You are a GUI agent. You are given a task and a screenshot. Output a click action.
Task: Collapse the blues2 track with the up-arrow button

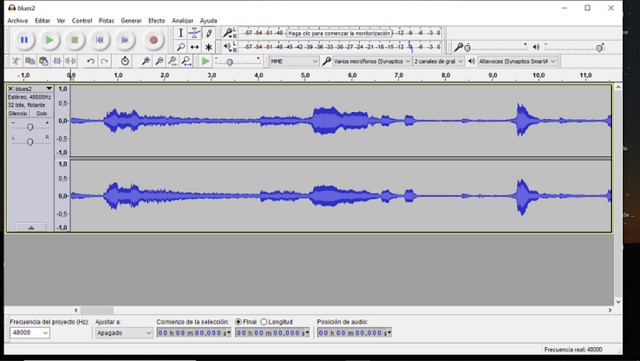(31, 227)
